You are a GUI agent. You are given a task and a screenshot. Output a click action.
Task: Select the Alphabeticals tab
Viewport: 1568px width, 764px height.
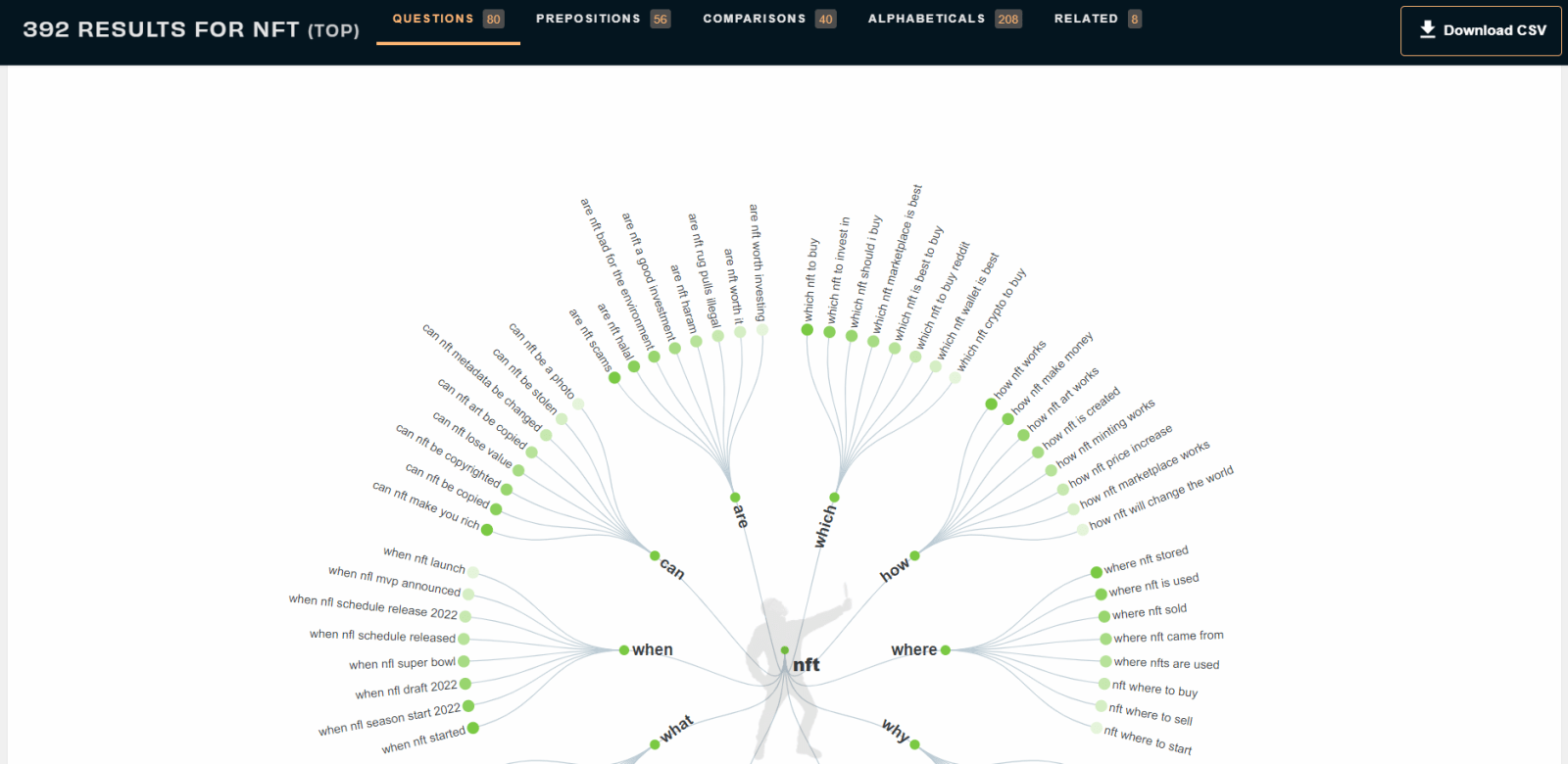(x=944, y=19)
